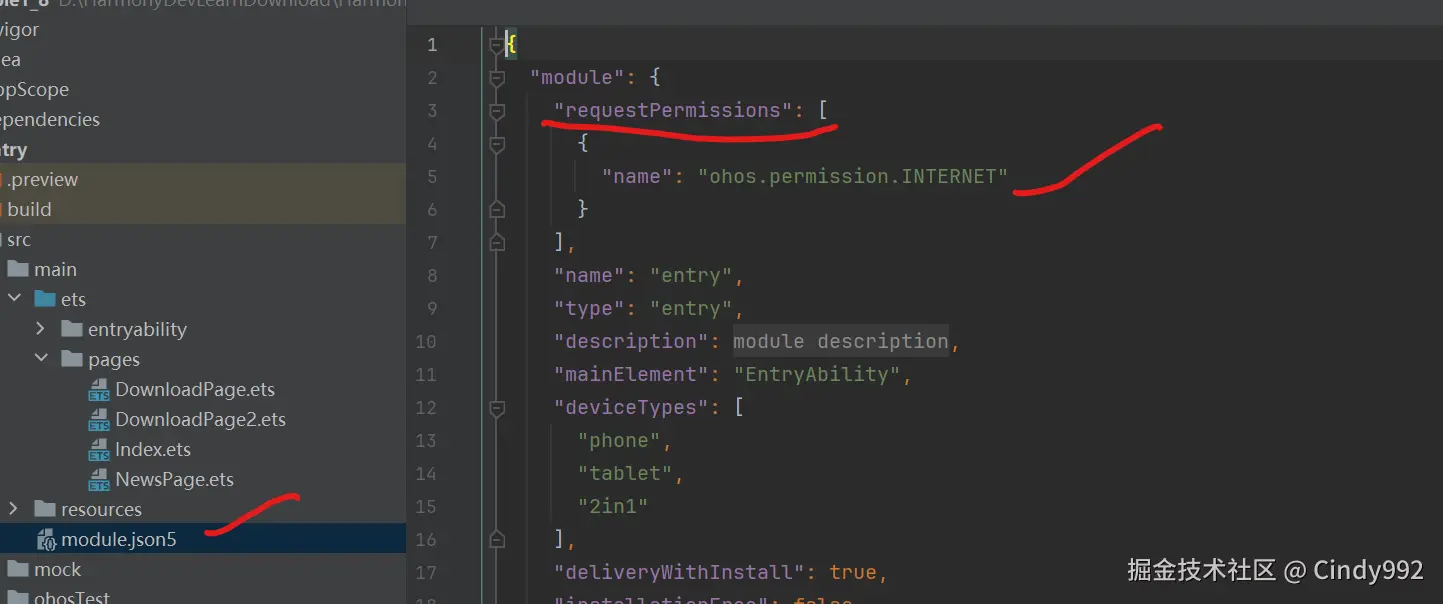Click the "EntryAbility" string value
The image size is (1443, 604).
pos(817,375)
